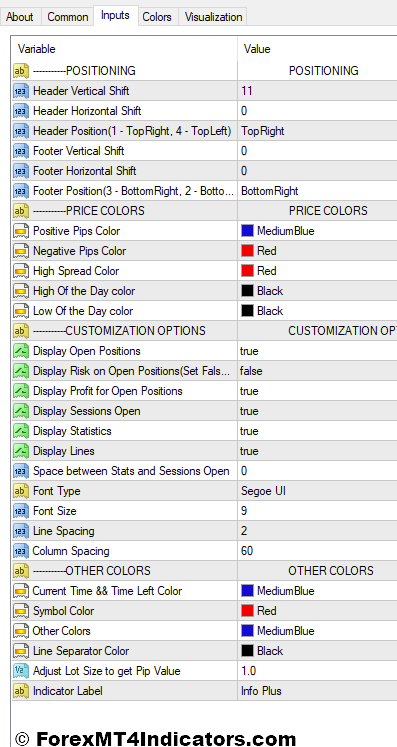Select the Space between Stats and Sessions Open row
This screenshot has height=747, width=397.
click(204, 471)
